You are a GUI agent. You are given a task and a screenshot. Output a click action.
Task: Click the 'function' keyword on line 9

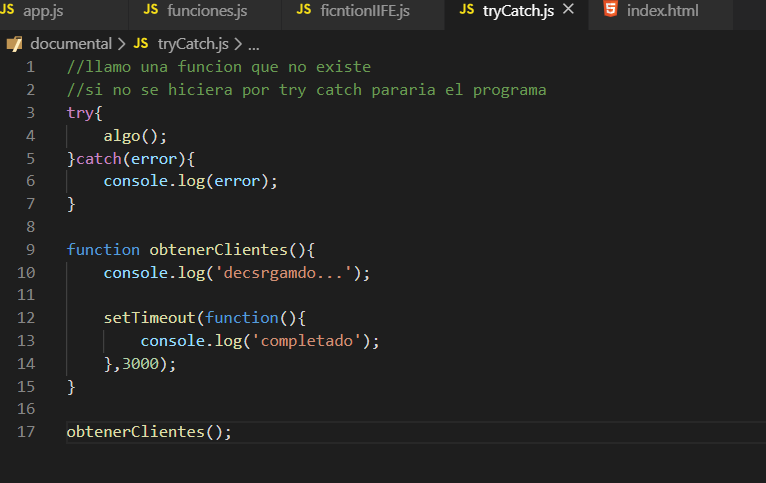point(104,250)
